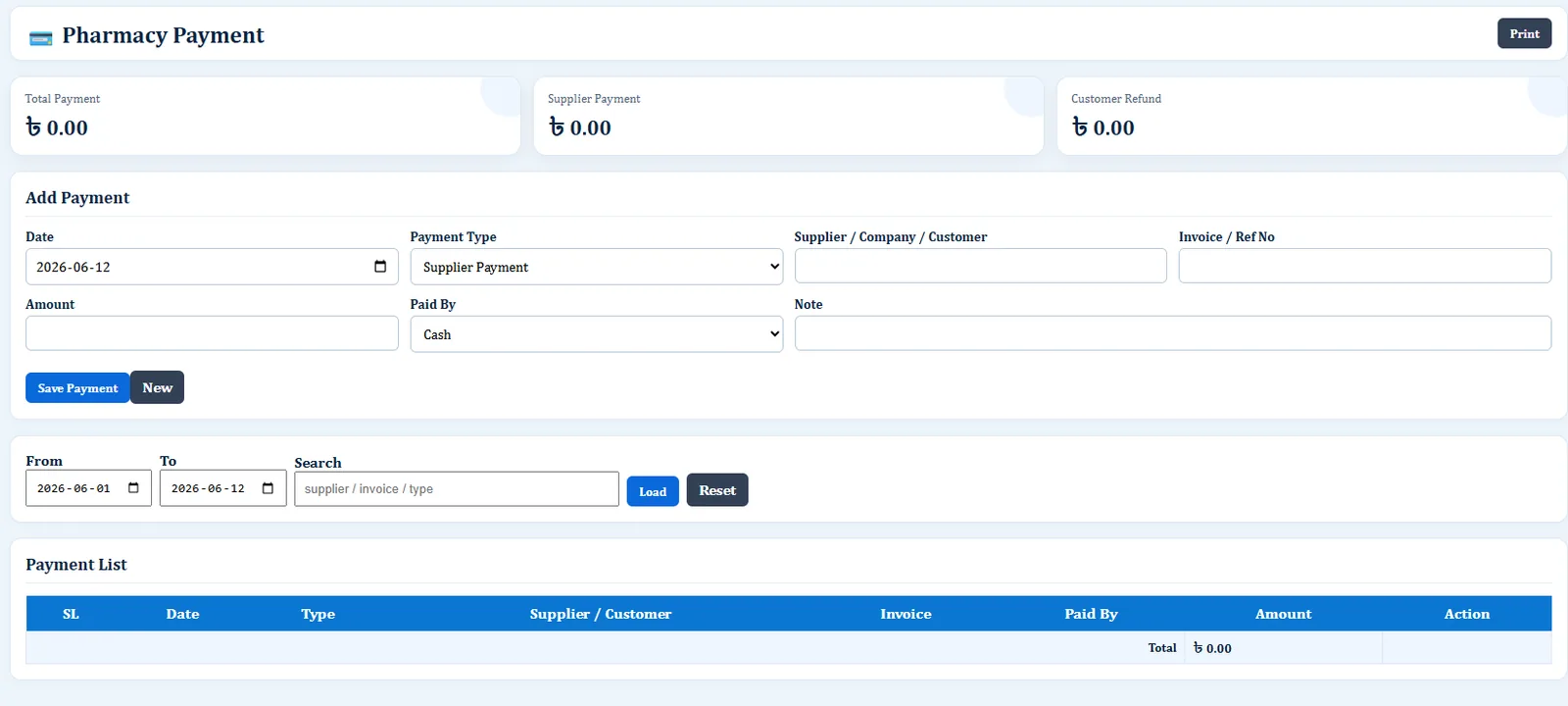Click the ৳ 0.00 total amount in table footer
Image resolution: width=1568 pixels, height=706 pixels.
point(1212,648)
